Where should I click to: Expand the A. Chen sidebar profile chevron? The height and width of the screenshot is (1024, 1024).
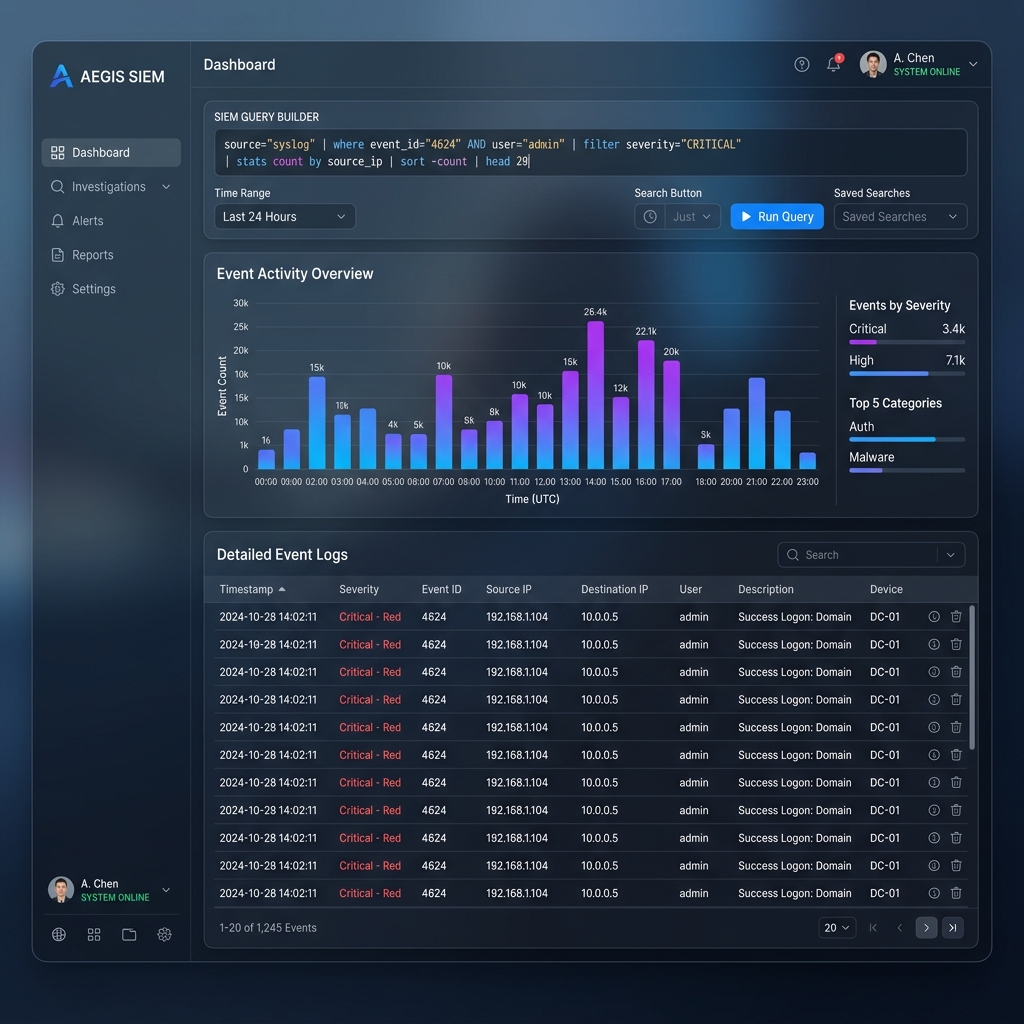166,890
